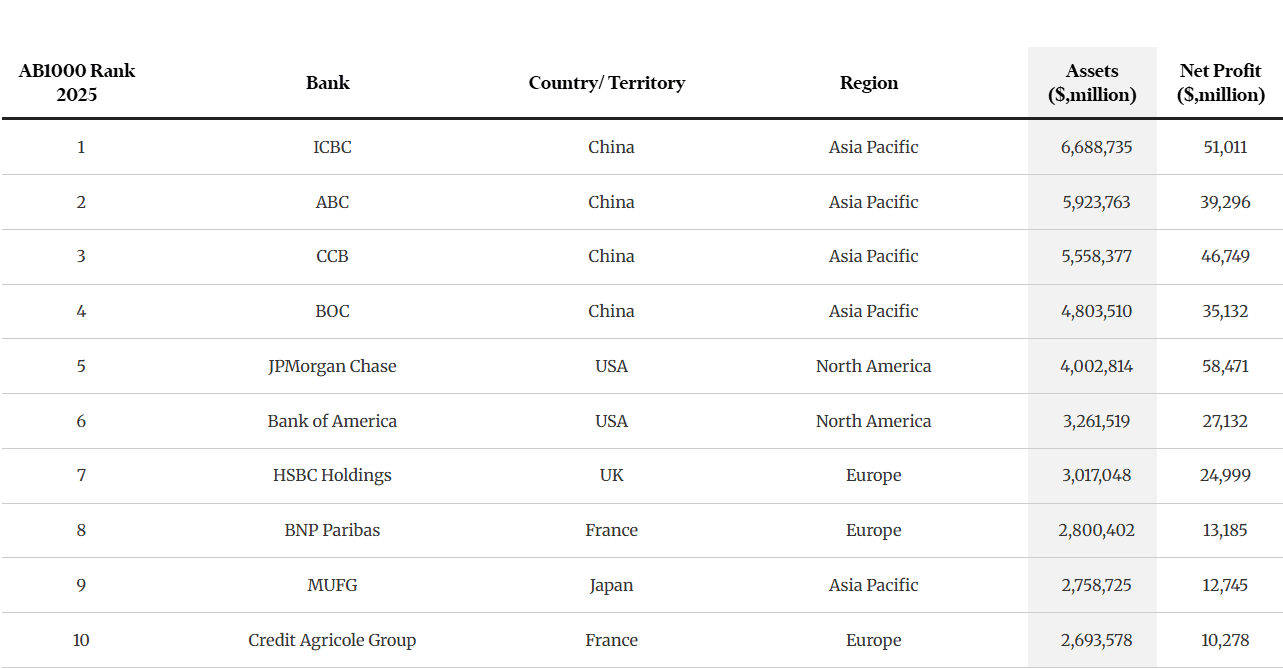Open the JPMorgan Chase bank entry
1283x668 pixels.
click(332, 366)
